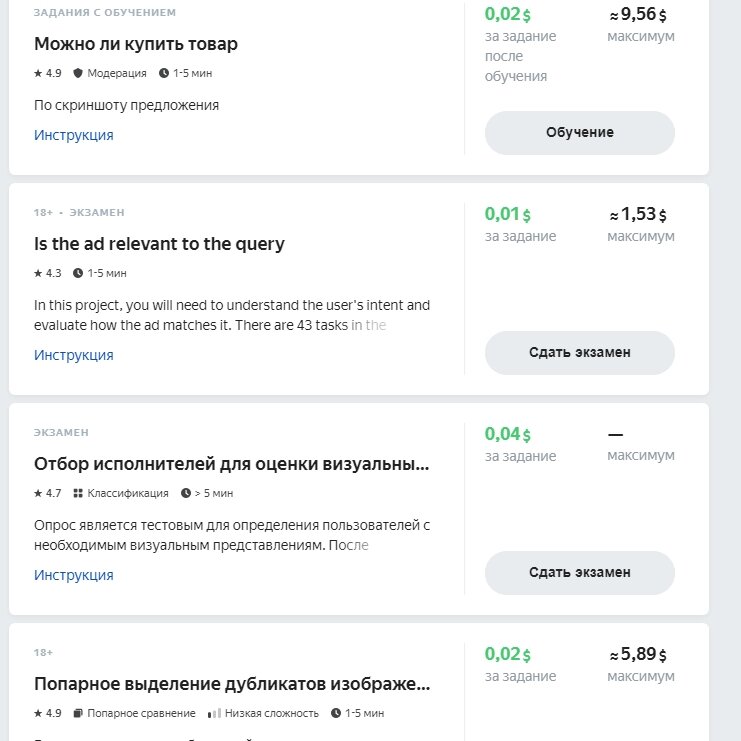Click the clock icon next to > 5 мин
The width and height of the screenshot is (741, 741).
click(x=185, y=493)
